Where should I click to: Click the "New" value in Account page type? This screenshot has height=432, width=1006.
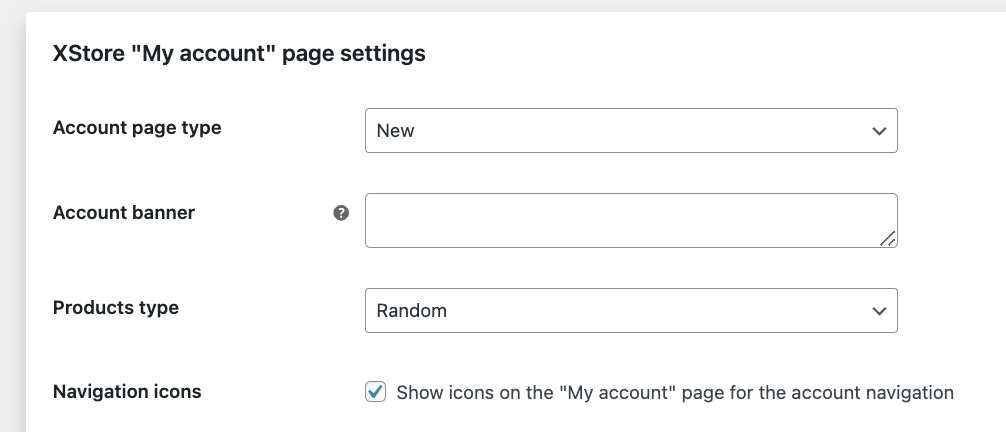395,131
